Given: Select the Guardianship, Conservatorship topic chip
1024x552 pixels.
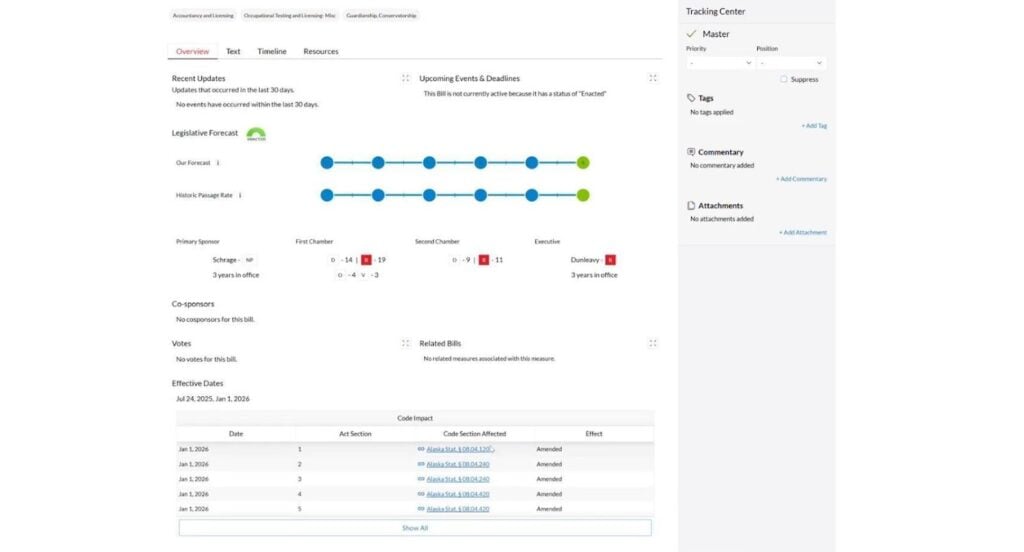Looking at the screenshot, I should tap(381, 16).
